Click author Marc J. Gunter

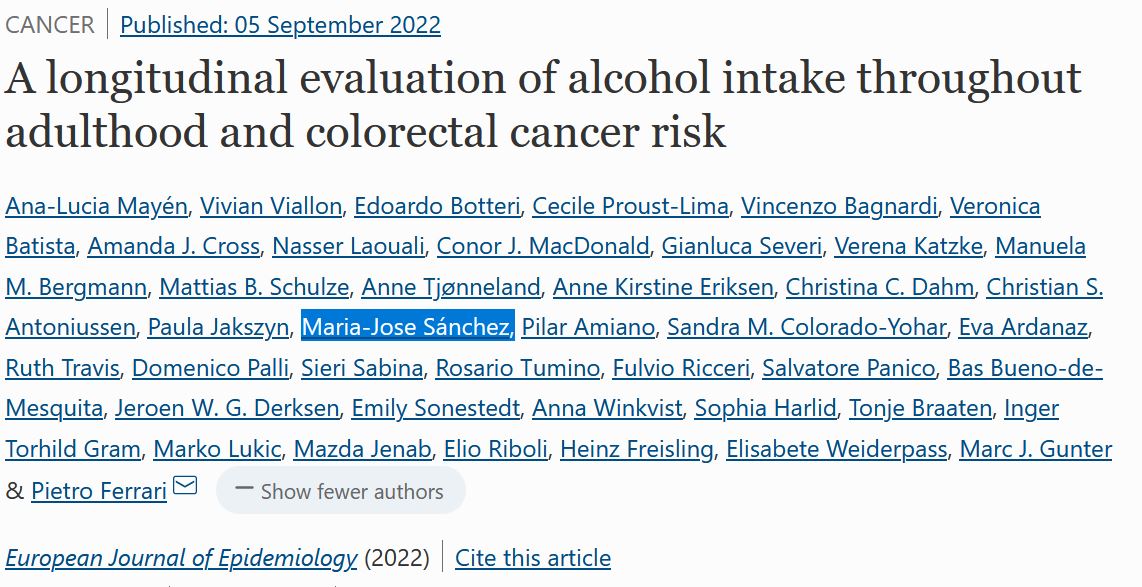[1035, 449]
